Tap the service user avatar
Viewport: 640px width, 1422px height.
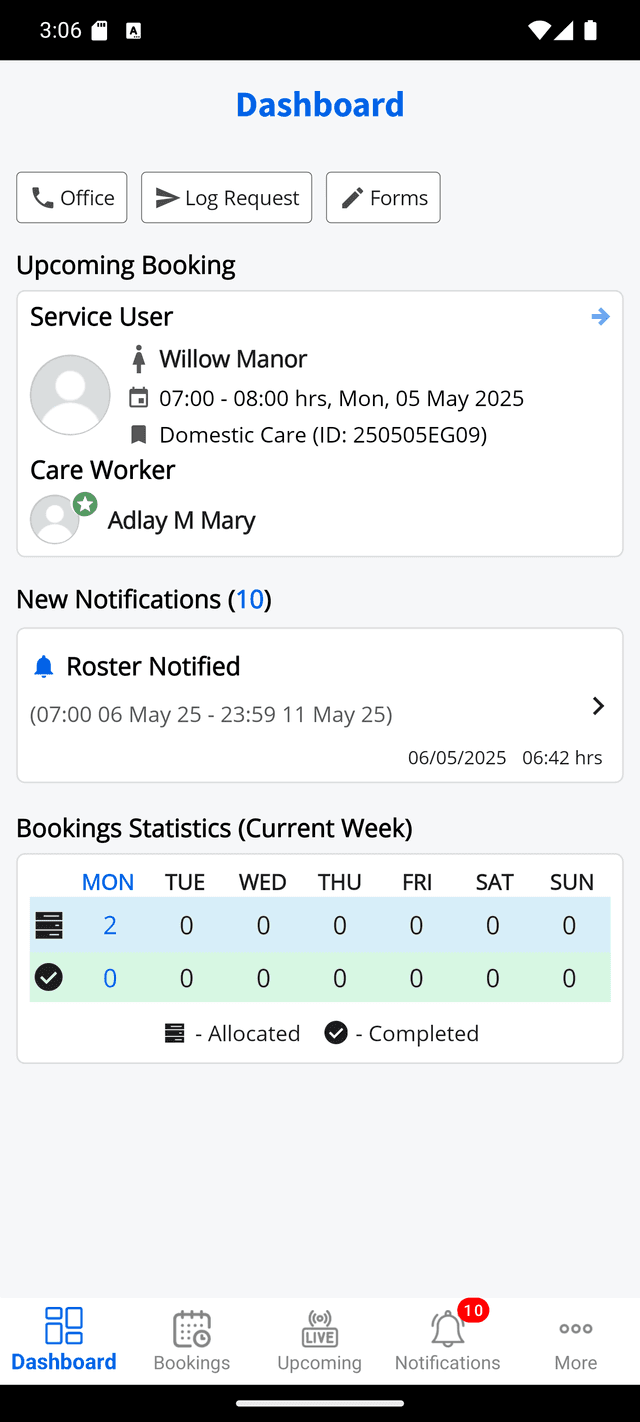click(70, 395)
